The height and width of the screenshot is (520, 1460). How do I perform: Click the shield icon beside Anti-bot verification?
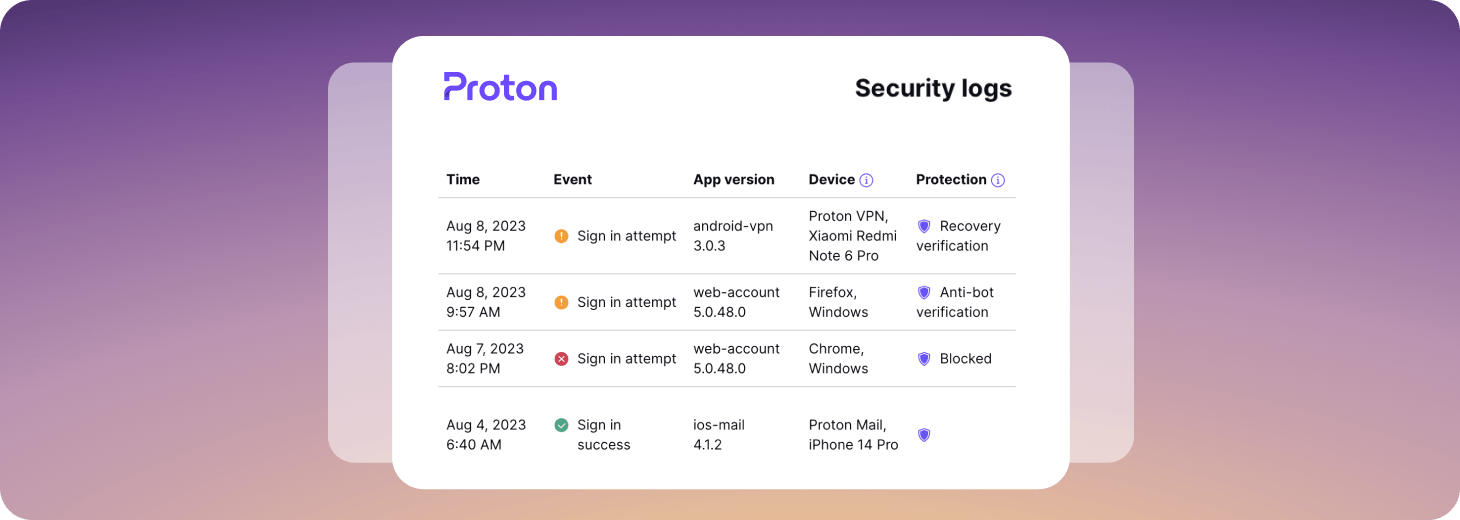click(x=924, y=292)
